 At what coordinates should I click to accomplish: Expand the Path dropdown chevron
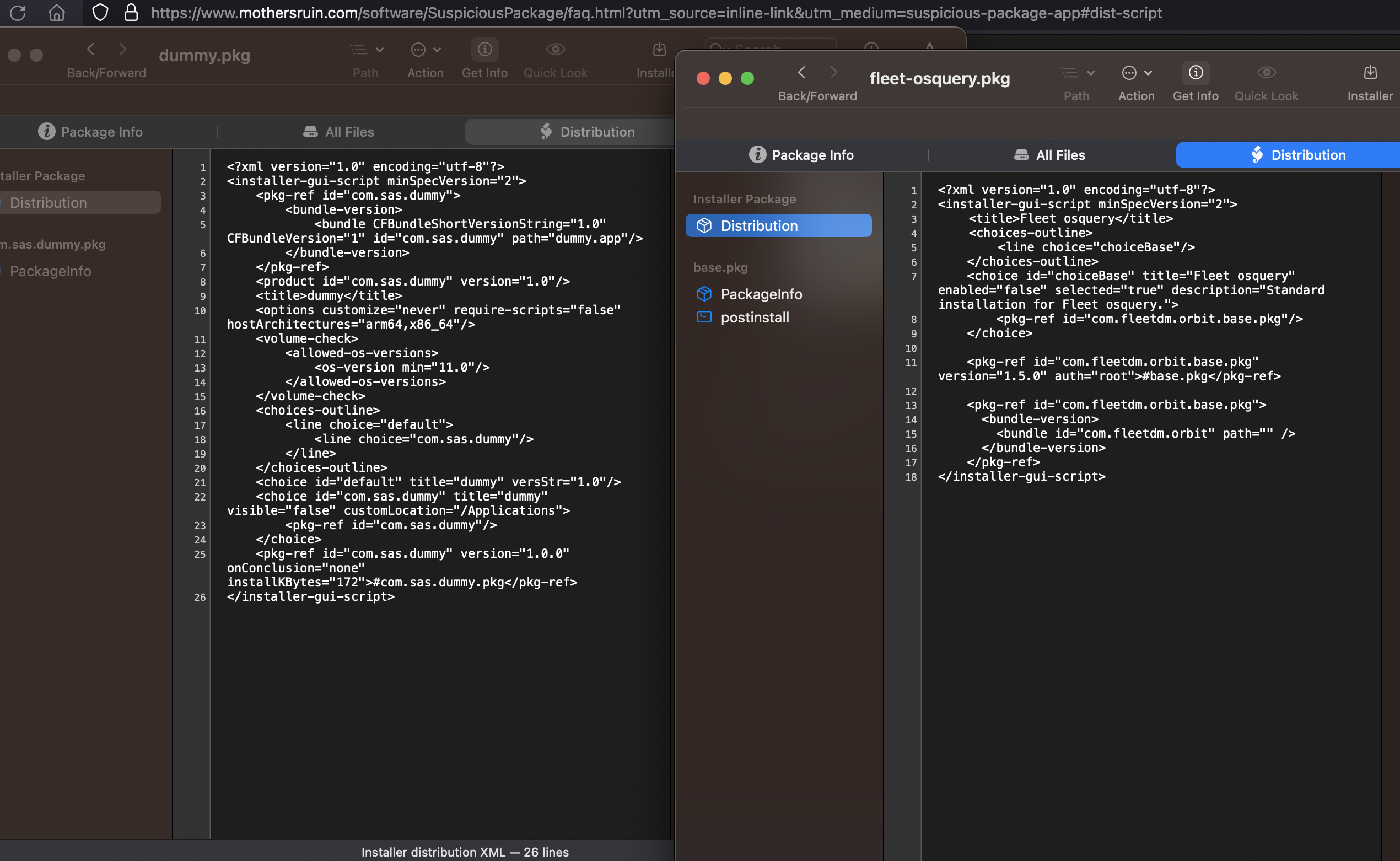[1091, 73]
